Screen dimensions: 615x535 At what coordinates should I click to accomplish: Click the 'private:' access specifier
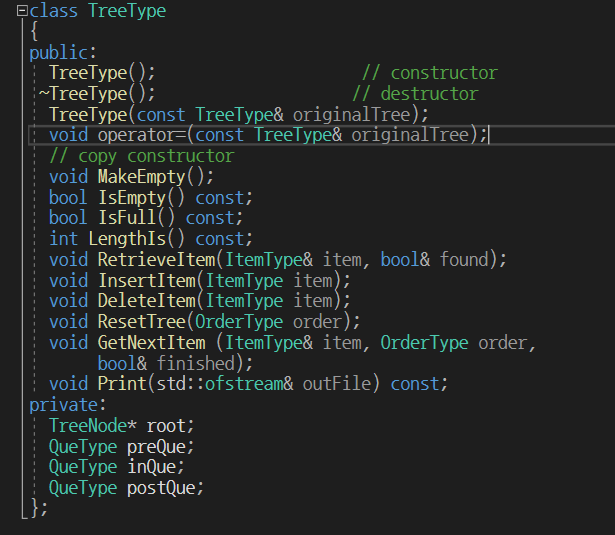[x=67, y=405]
